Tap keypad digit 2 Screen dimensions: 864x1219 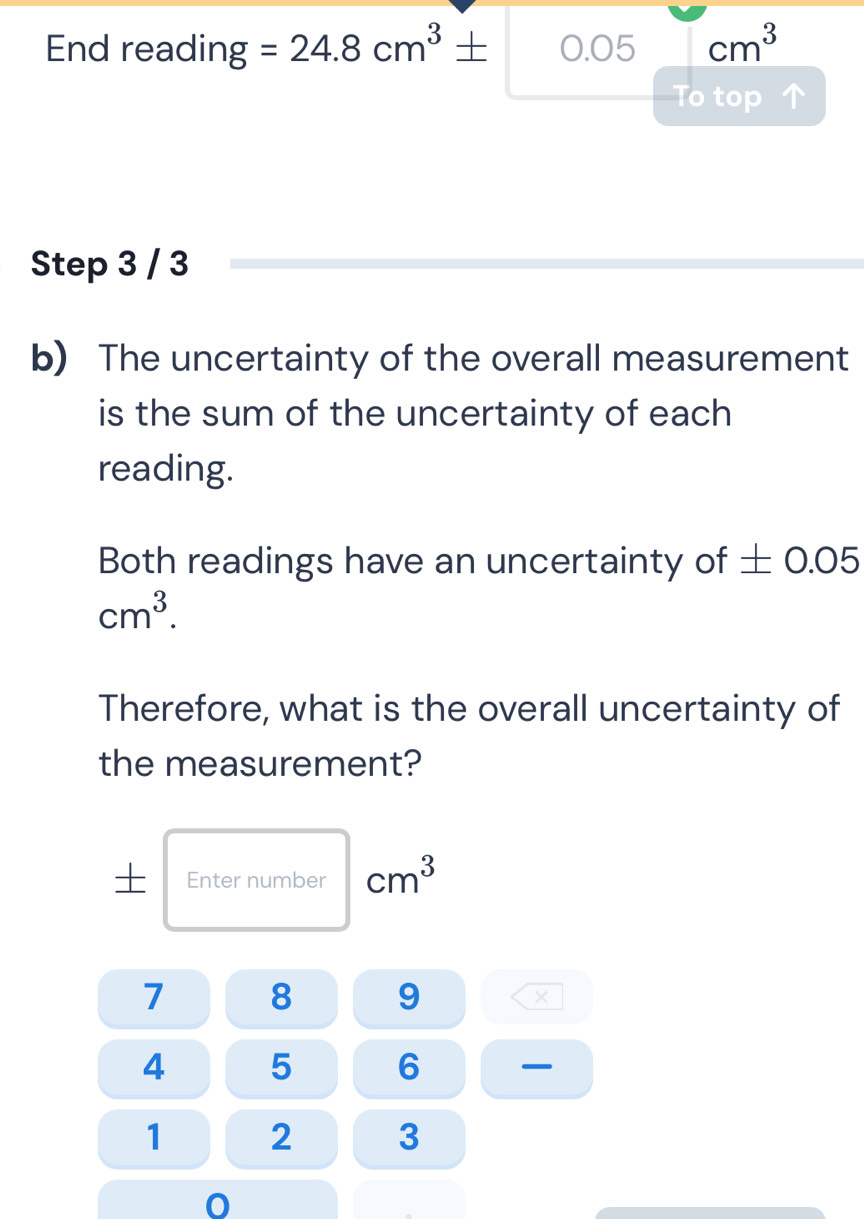281,1137
